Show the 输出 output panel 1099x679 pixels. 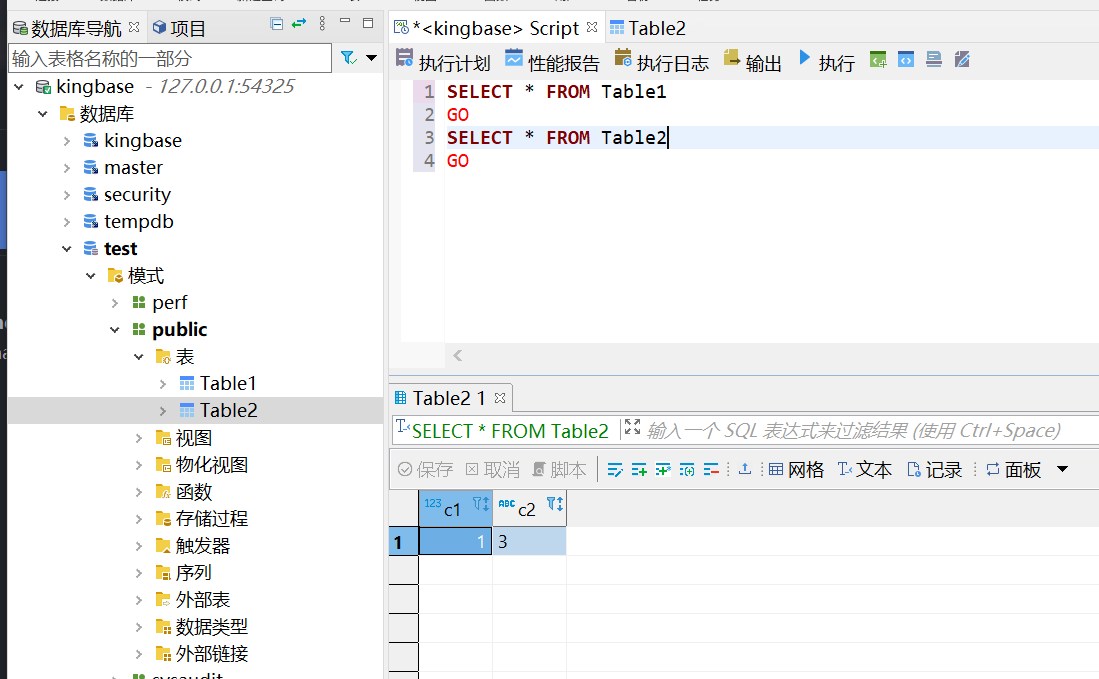pyautogui.click(x=753, y=62)
